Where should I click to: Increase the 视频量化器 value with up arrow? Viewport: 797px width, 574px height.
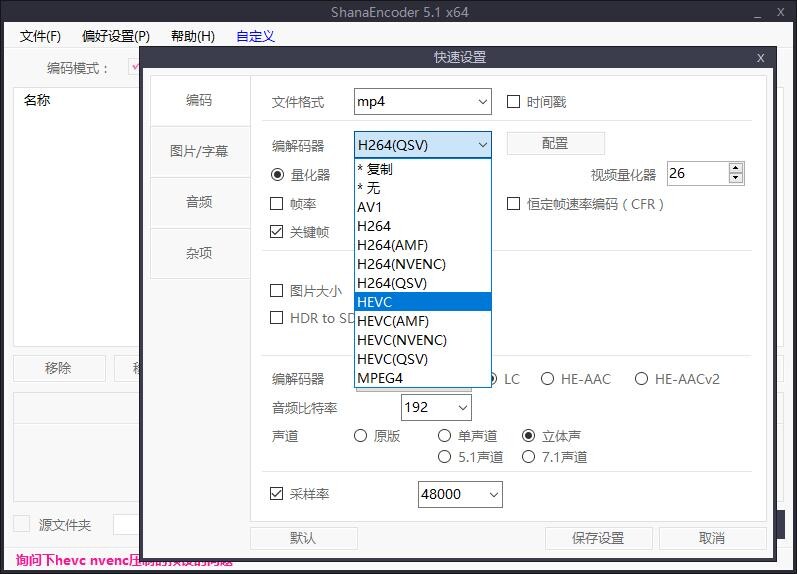coord(736,168)
